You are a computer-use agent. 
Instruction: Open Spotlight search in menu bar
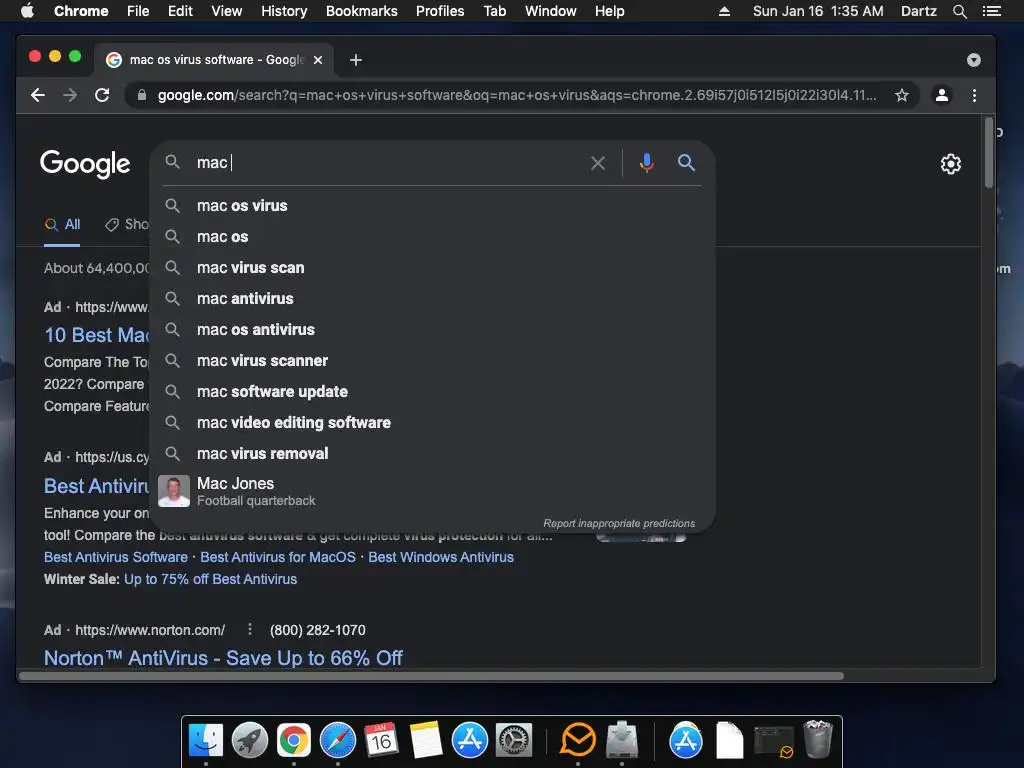coord(959,11)
